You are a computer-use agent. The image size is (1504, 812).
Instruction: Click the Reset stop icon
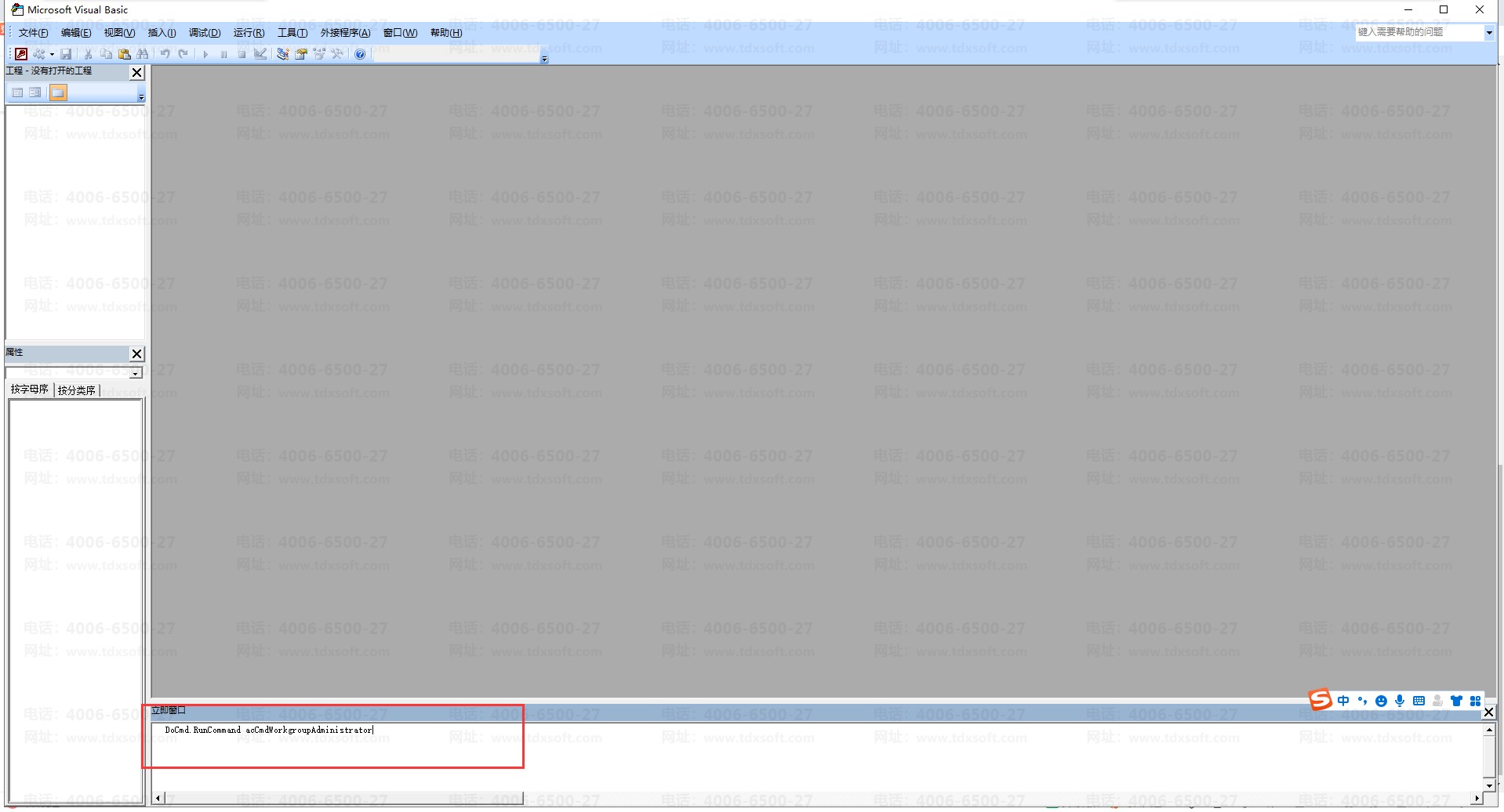pos(242,54)
